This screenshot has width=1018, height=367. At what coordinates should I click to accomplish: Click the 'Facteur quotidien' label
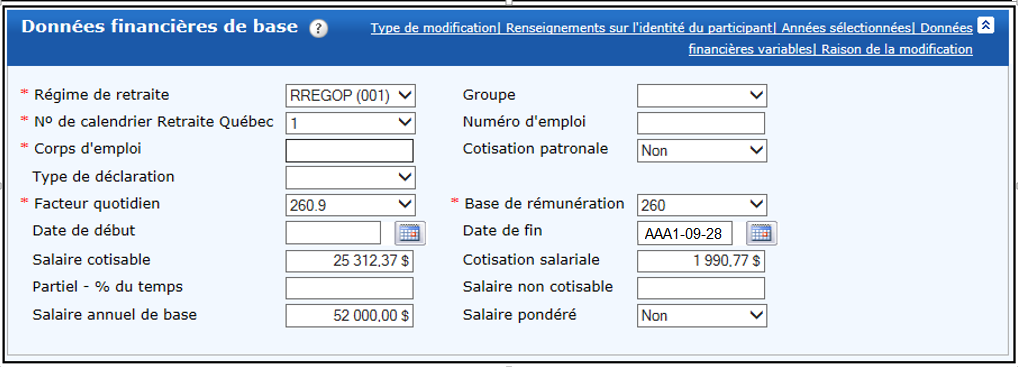(x=97, y=203)
